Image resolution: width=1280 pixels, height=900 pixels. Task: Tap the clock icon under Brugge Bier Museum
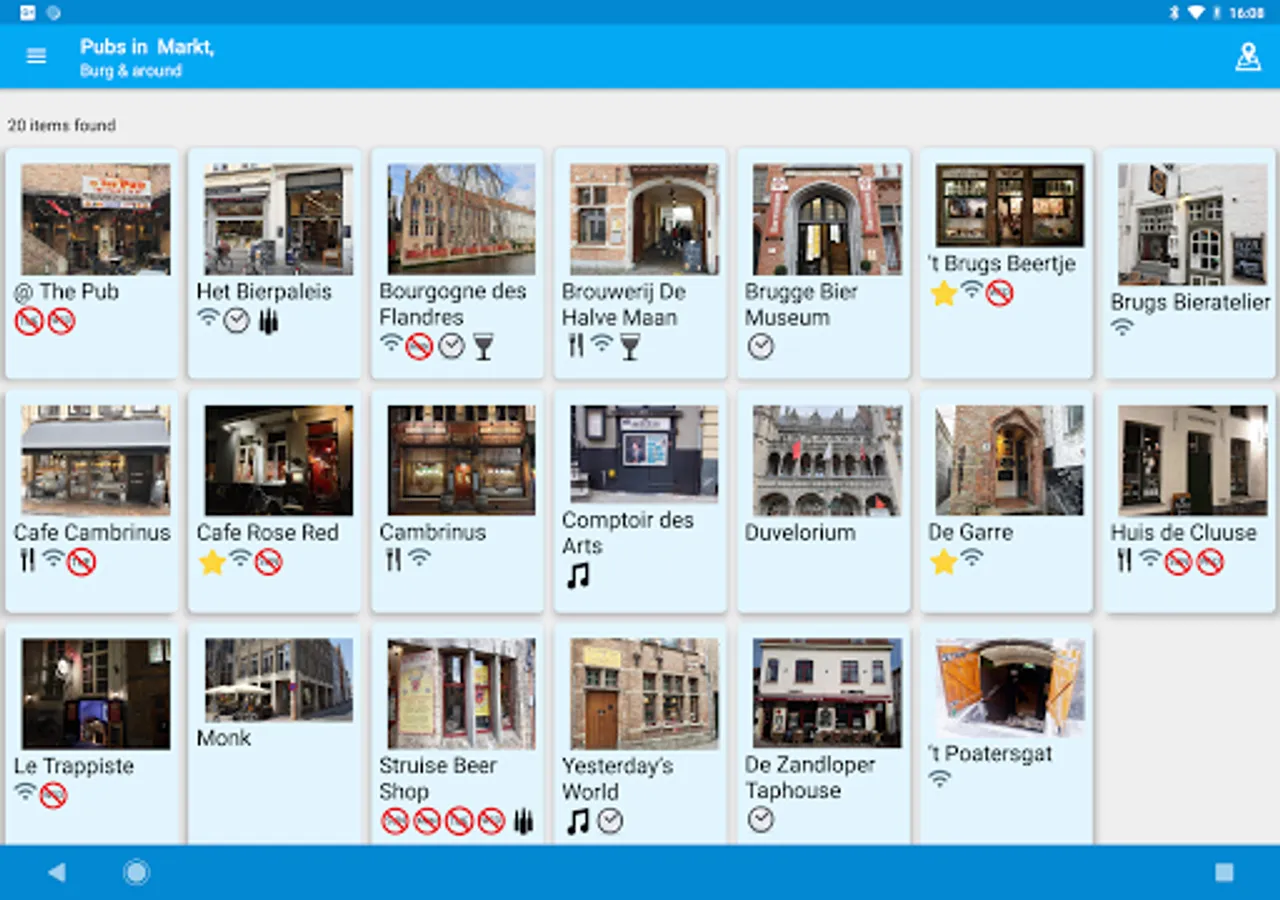(x=761, y=347)
